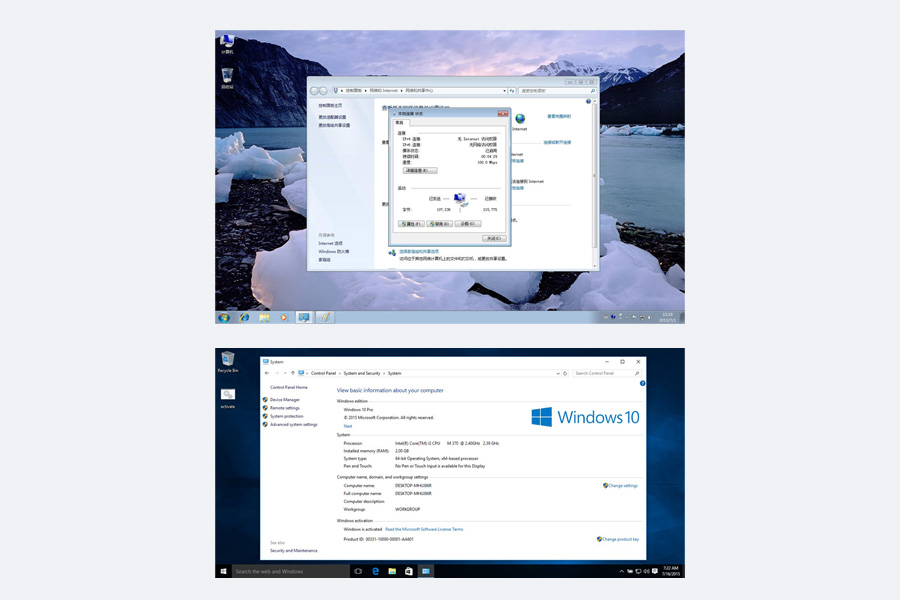Screen dimensions: 900x600
Task: Click the help icon in the Network Center window
Action: click(588, 102)
